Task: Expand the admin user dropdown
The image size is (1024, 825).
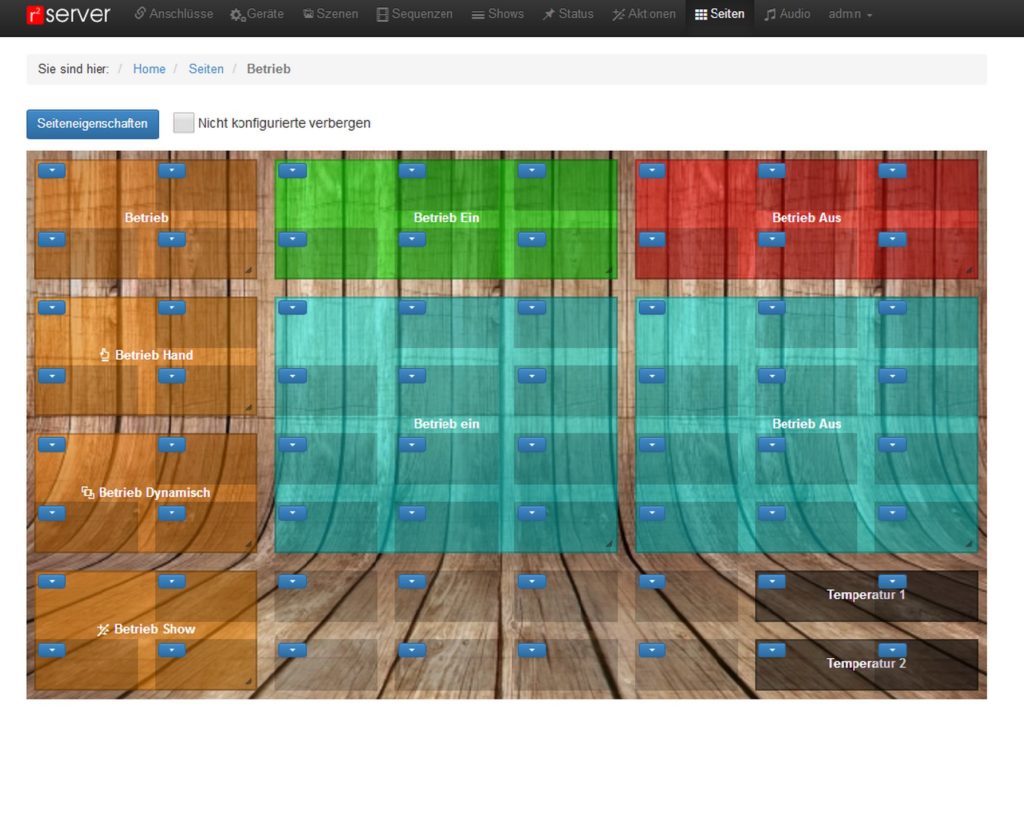Action: pos(850,14)
